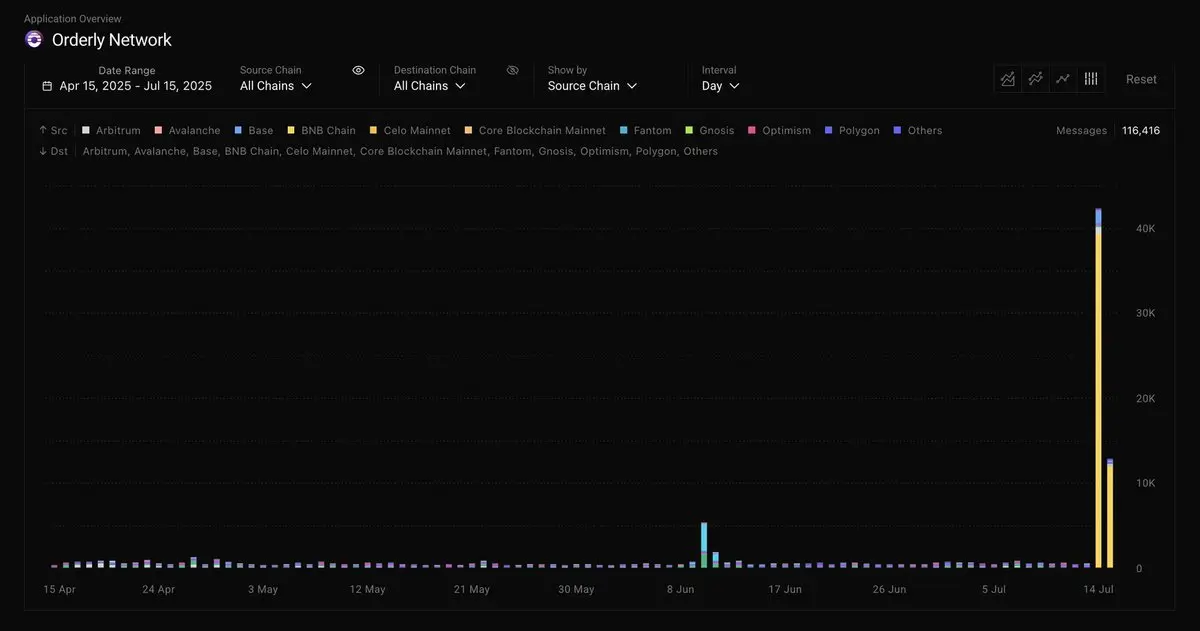Viewport: 1200px width, 631px height.
Task: Click the 3 May axis label
Action: tap(262, 590)
